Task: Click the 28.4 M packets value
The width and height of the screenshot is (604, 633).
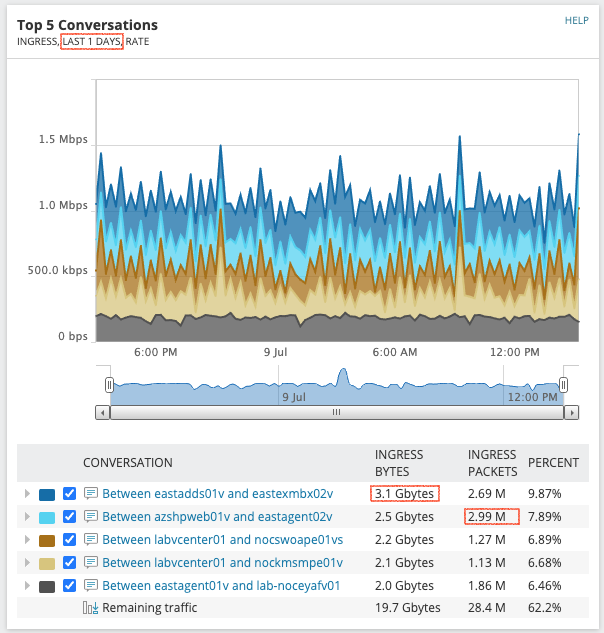Action: (x=487, y=608)
